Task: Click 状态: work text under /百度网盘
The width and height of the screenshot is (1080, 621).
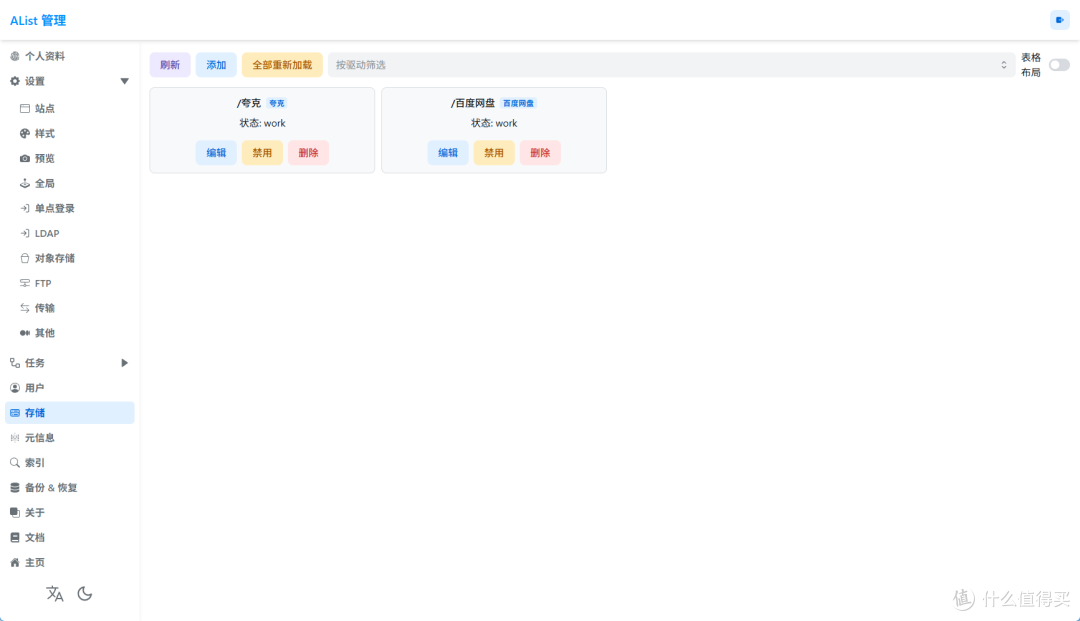Action: click(x=494, y=123)
